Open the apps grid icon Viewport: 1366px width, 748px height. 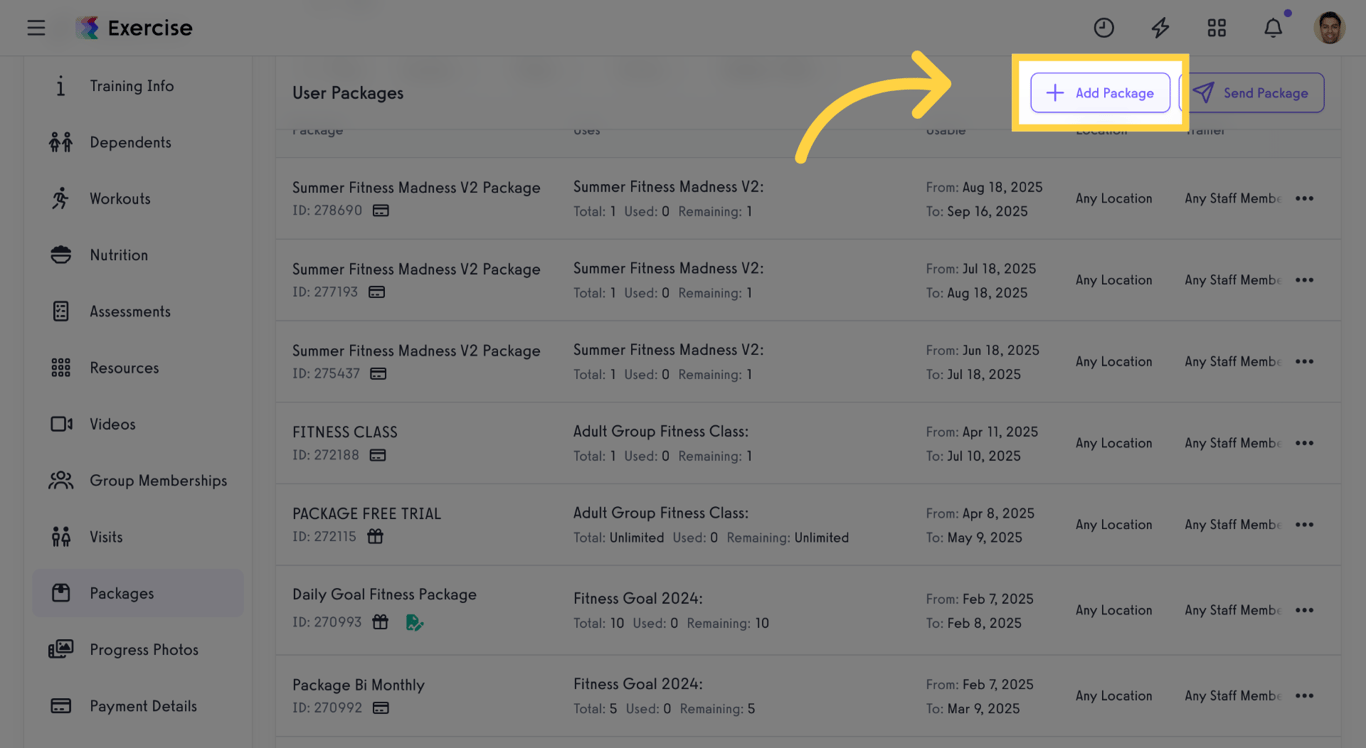[x=1216, y=27]
